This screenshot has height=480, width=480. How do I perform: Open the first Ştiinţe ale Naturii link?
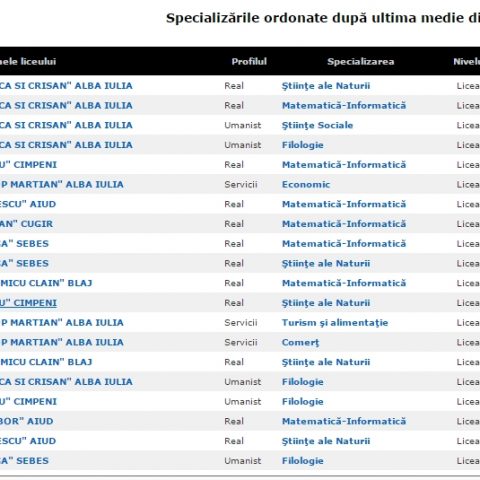tap(326, 86)
